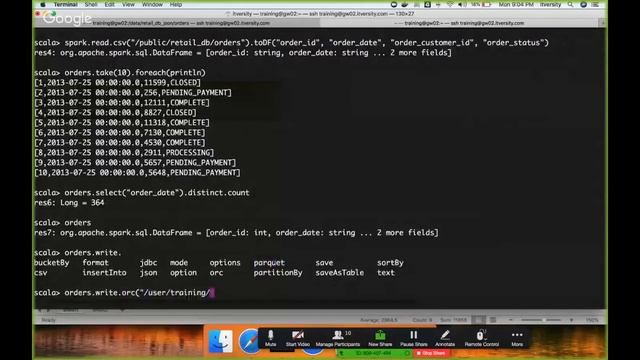Click the 'res6: Long = 364' output line
Image resolution: width=640 pixels, height=360 pixels.
pyautogui.click(x=69, y=202)
